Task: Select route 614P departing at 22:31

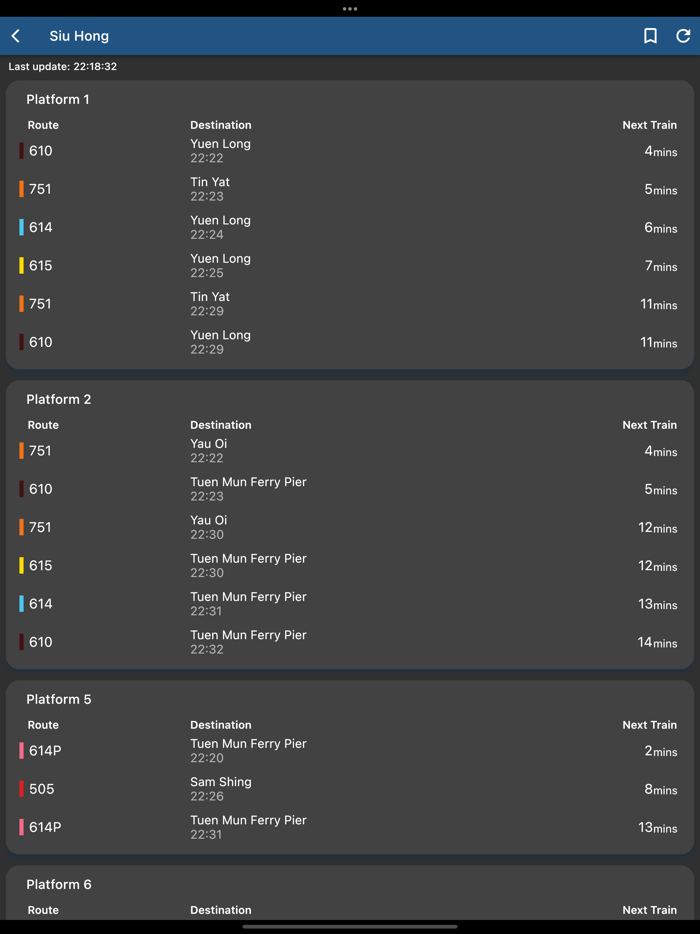Action: 349,828
